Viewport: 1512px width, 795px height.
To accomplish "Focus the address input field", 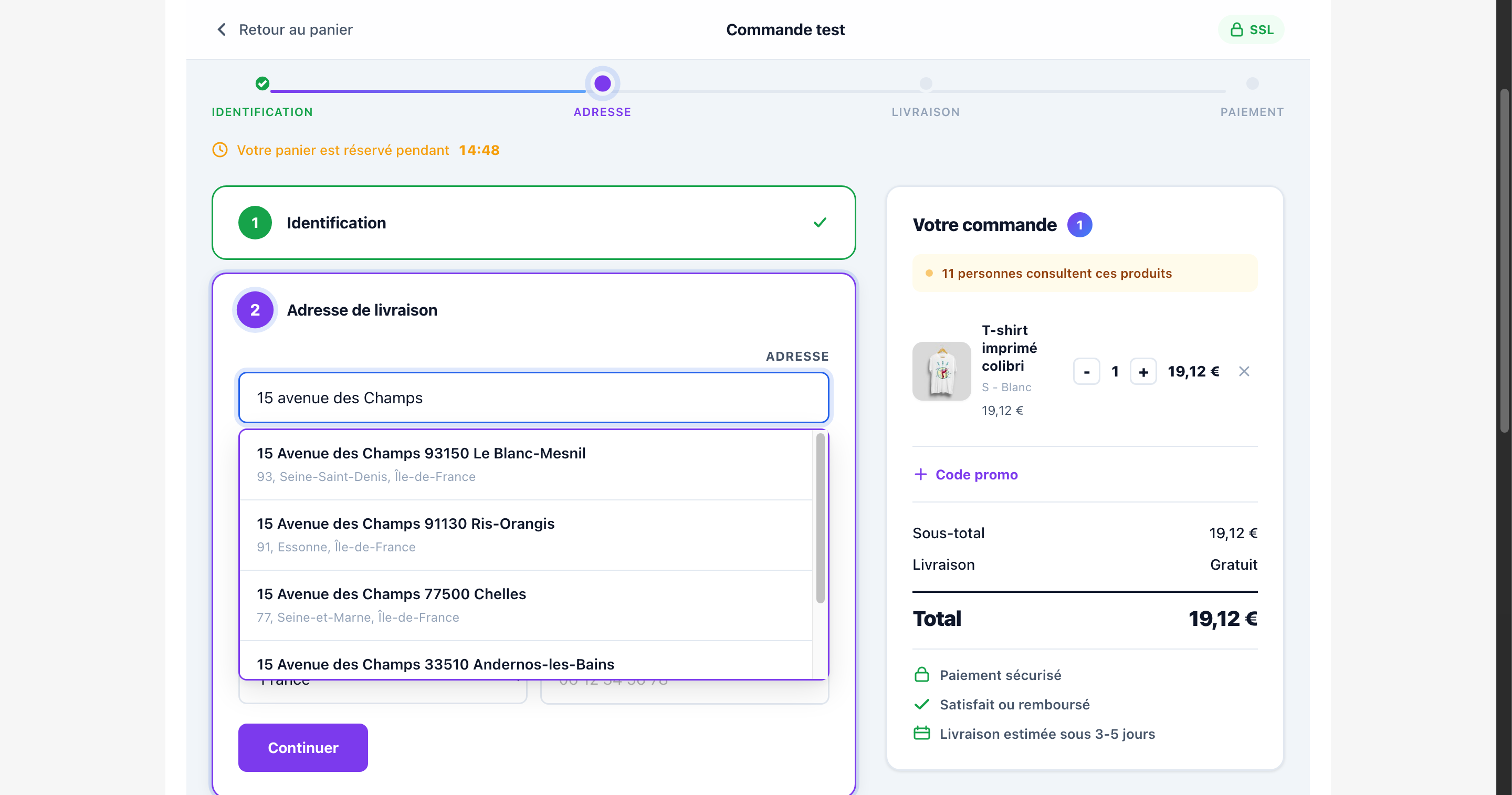I will [x=533, y=397].
